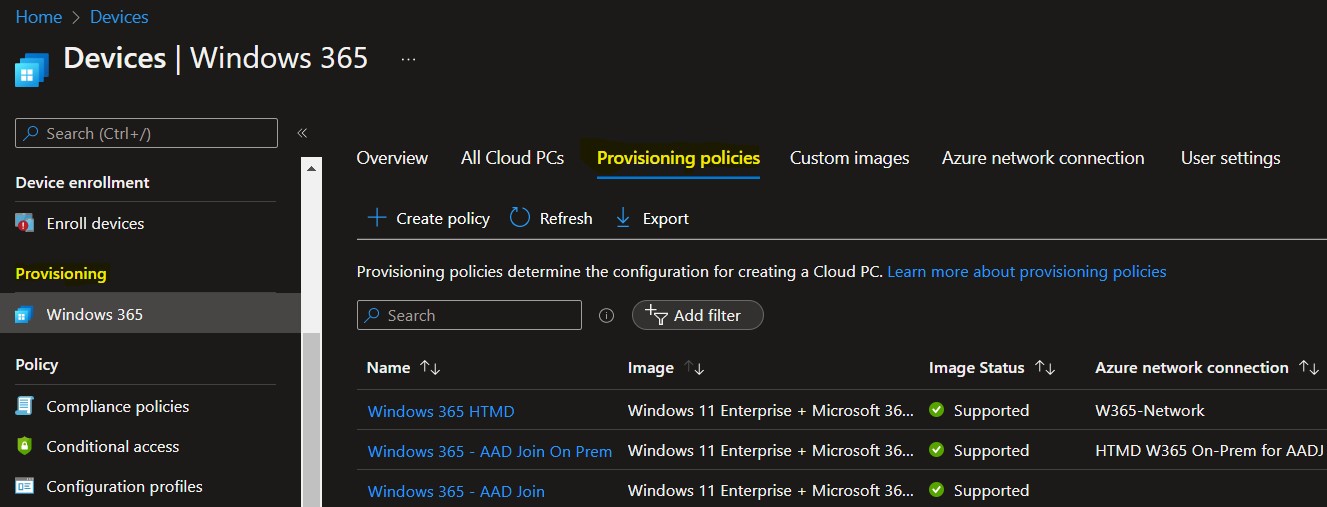Screen dimensions: 1327x507
Task: Open Learn more about provisioning policies link
Action: pos(1027,271)
